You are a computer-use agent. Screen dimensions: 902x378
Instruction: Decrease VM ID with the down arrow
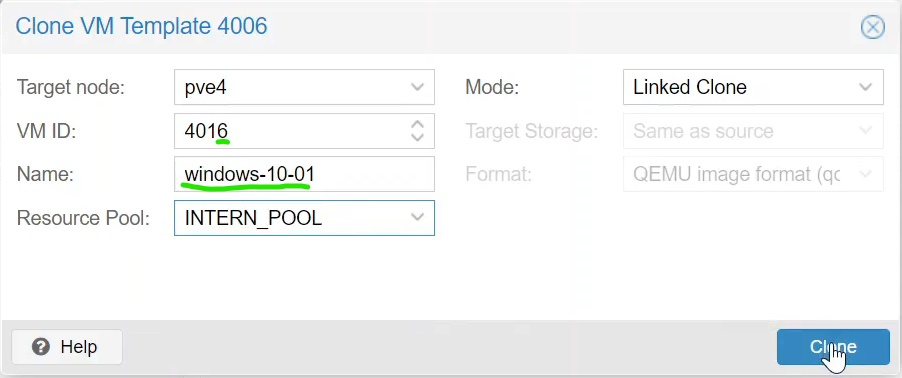pos(417,137)
